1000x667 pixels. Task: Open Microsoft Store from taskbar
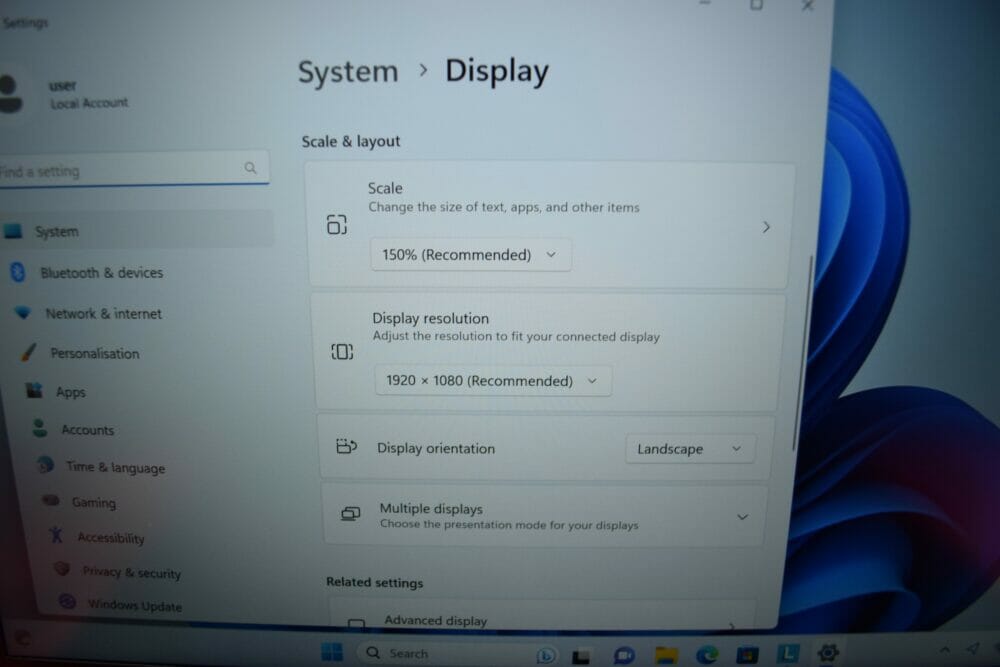747,654
